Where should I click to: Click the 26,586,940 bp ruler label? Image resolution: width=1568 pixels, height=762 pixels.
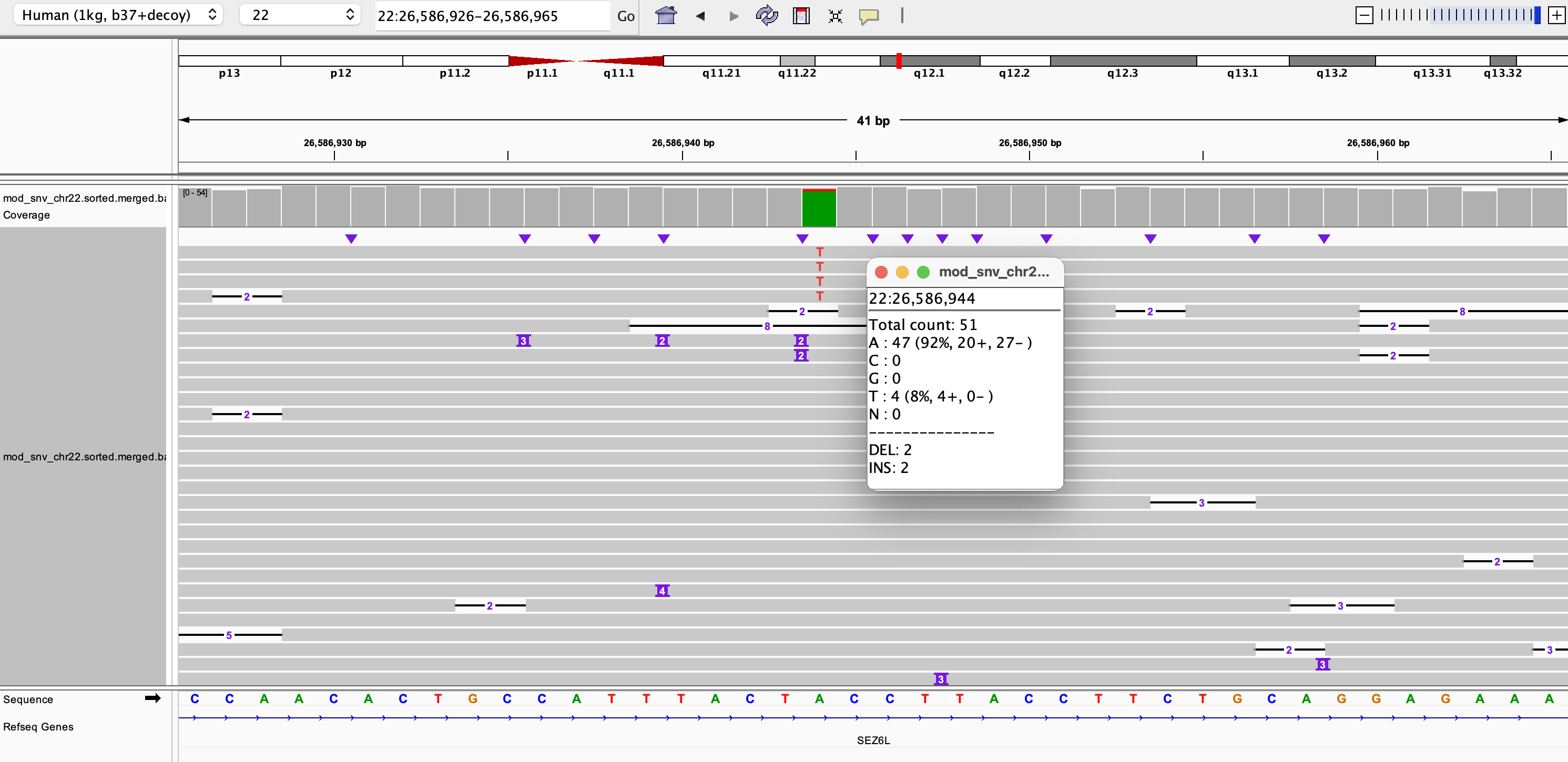click(683, 143)
